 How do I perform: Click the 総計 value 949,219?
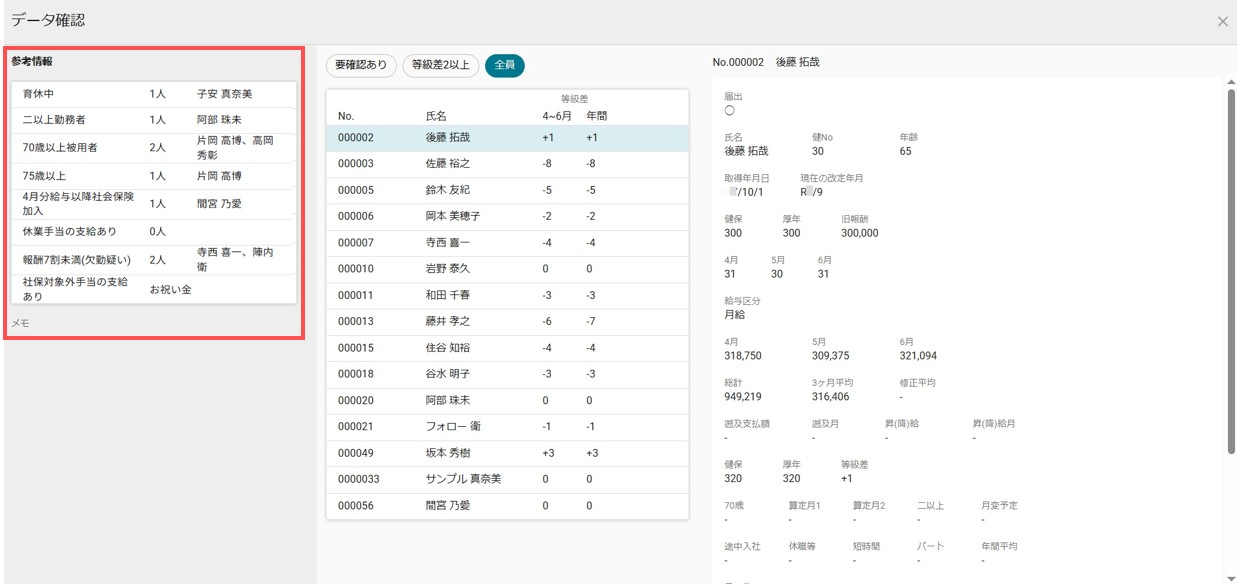point(743,396)
